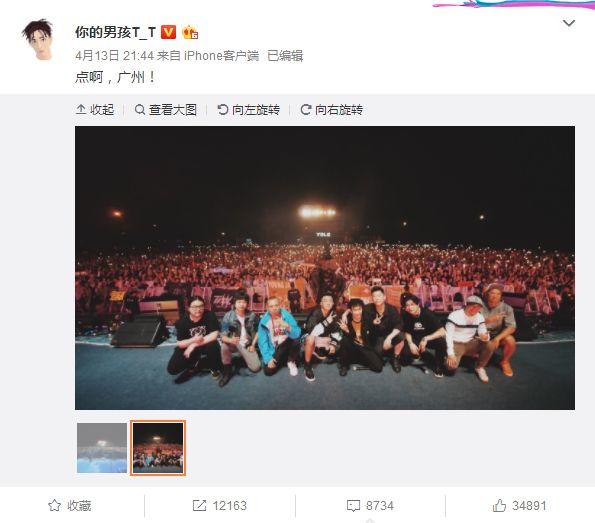Like the post via thumbs-up icon
The height and width of the screenshot is (523, 595).
499,505
